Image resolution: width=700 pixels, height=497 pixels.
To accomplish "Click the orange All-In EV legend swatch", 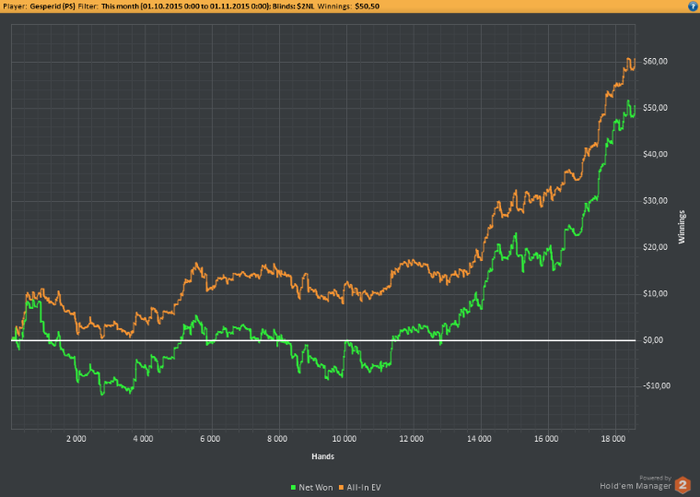I will click(342, 488).
